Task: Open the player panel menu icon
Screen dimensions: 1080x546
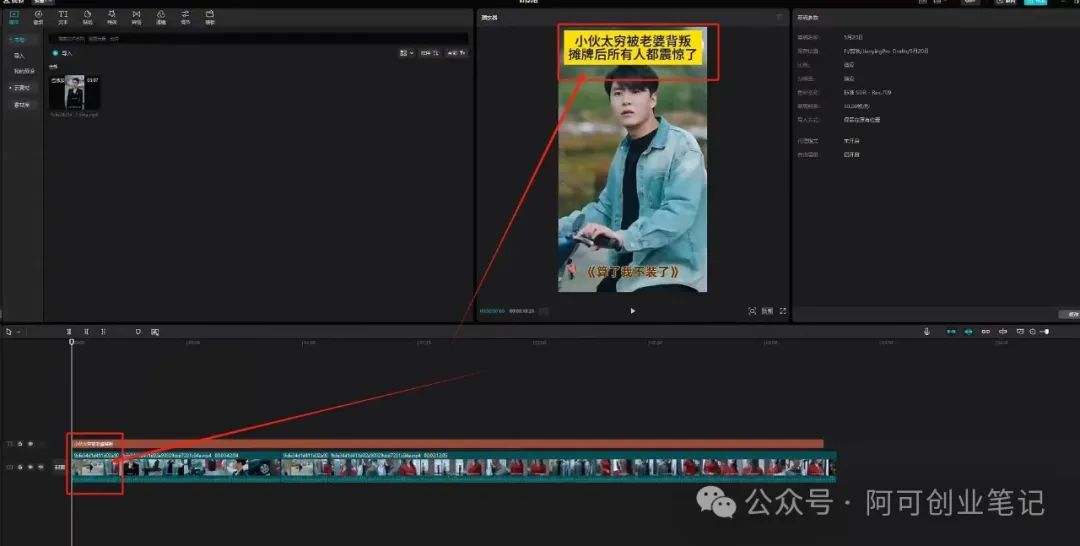Action: pyautogui.click(x=780, y=17)
